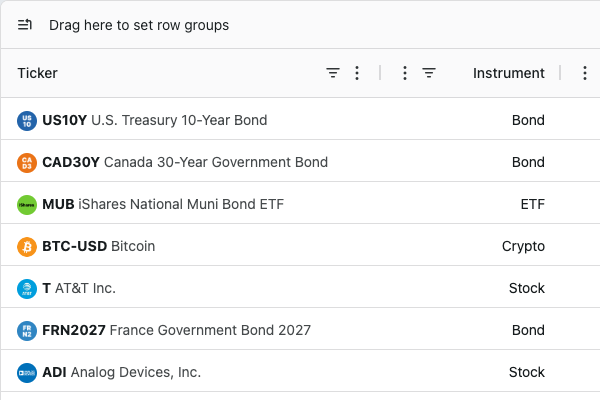Select the FRN2027 France Government Bond row
Viewport: 600px width, 400px height.
300,330
